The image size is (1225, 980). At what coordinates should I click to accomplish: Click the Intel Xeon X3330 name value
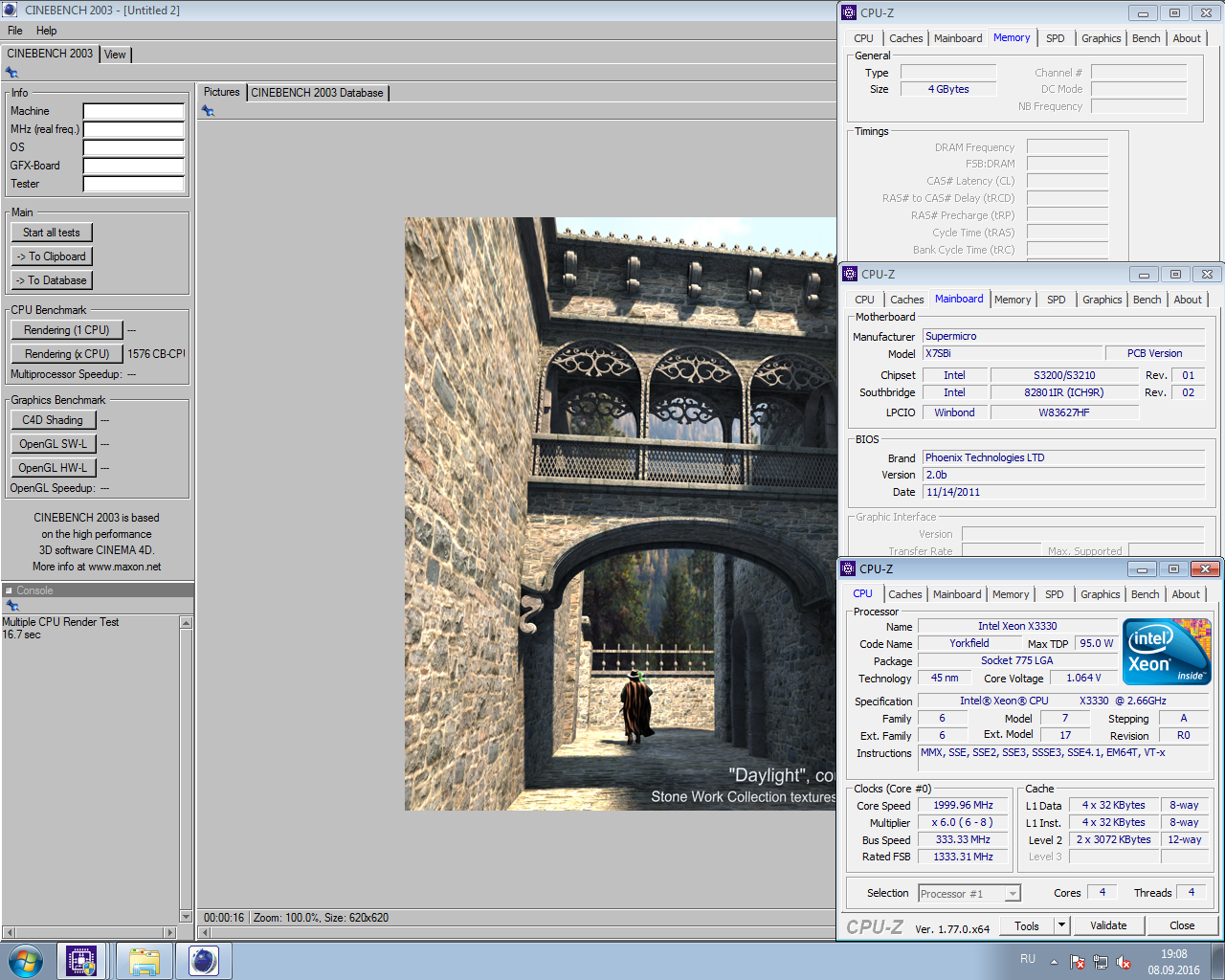(x=1017, y=626)
